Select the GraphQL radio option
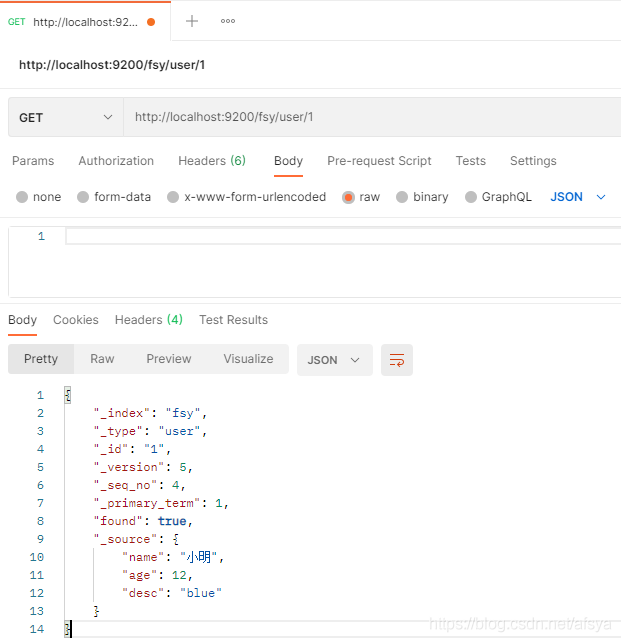Viewport: 621px width, 642px height. coord(471,197)
